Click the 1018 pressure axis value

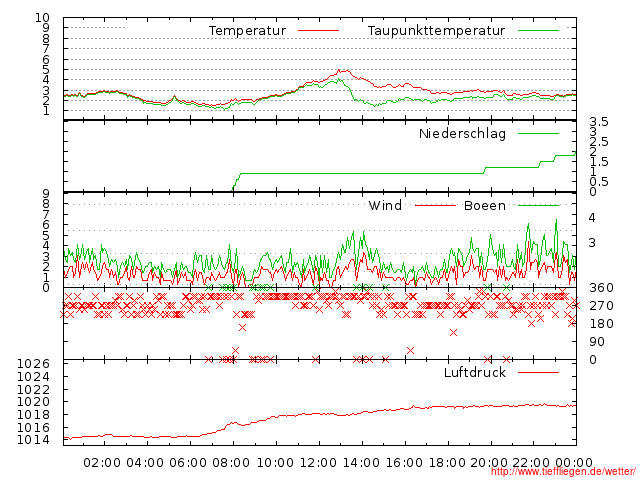click(x=33, y=415)
